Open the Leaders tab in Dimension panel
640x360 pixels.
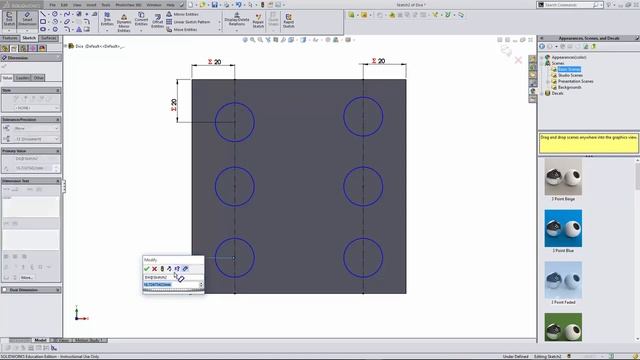(22, 78)
